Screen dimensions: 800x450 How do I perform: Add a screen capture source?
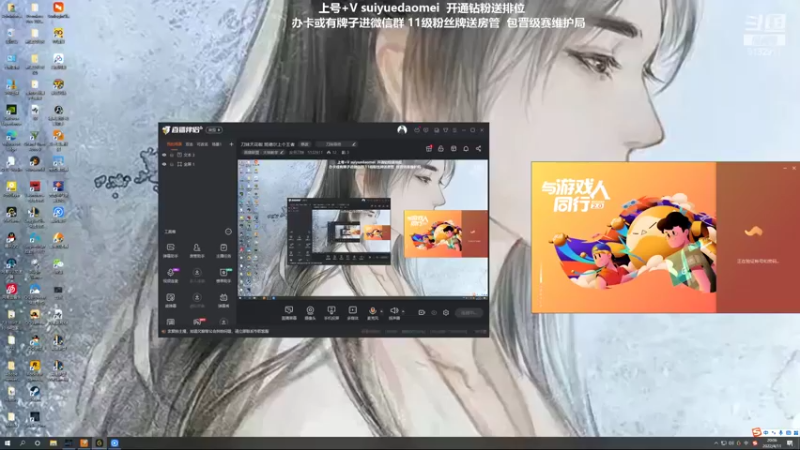coord(289,312)
